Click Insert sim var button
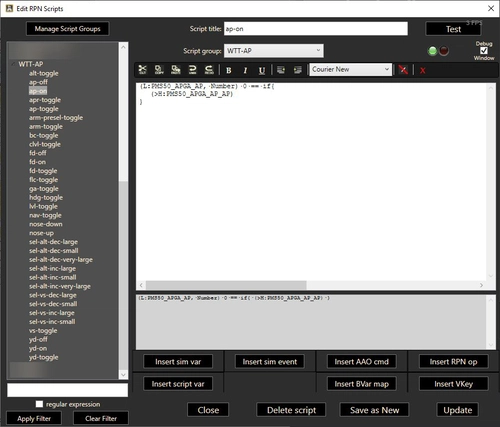This screenshot has height=427, width=500. 178,362
